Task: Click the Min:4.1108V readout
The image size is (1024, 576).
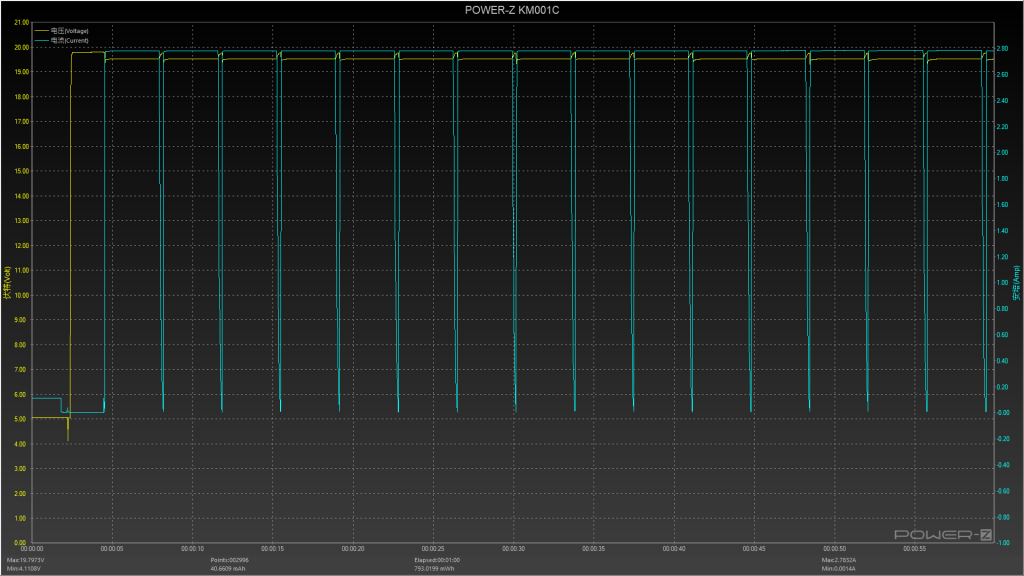Action: pyautogui.click(x=24, y=569)
